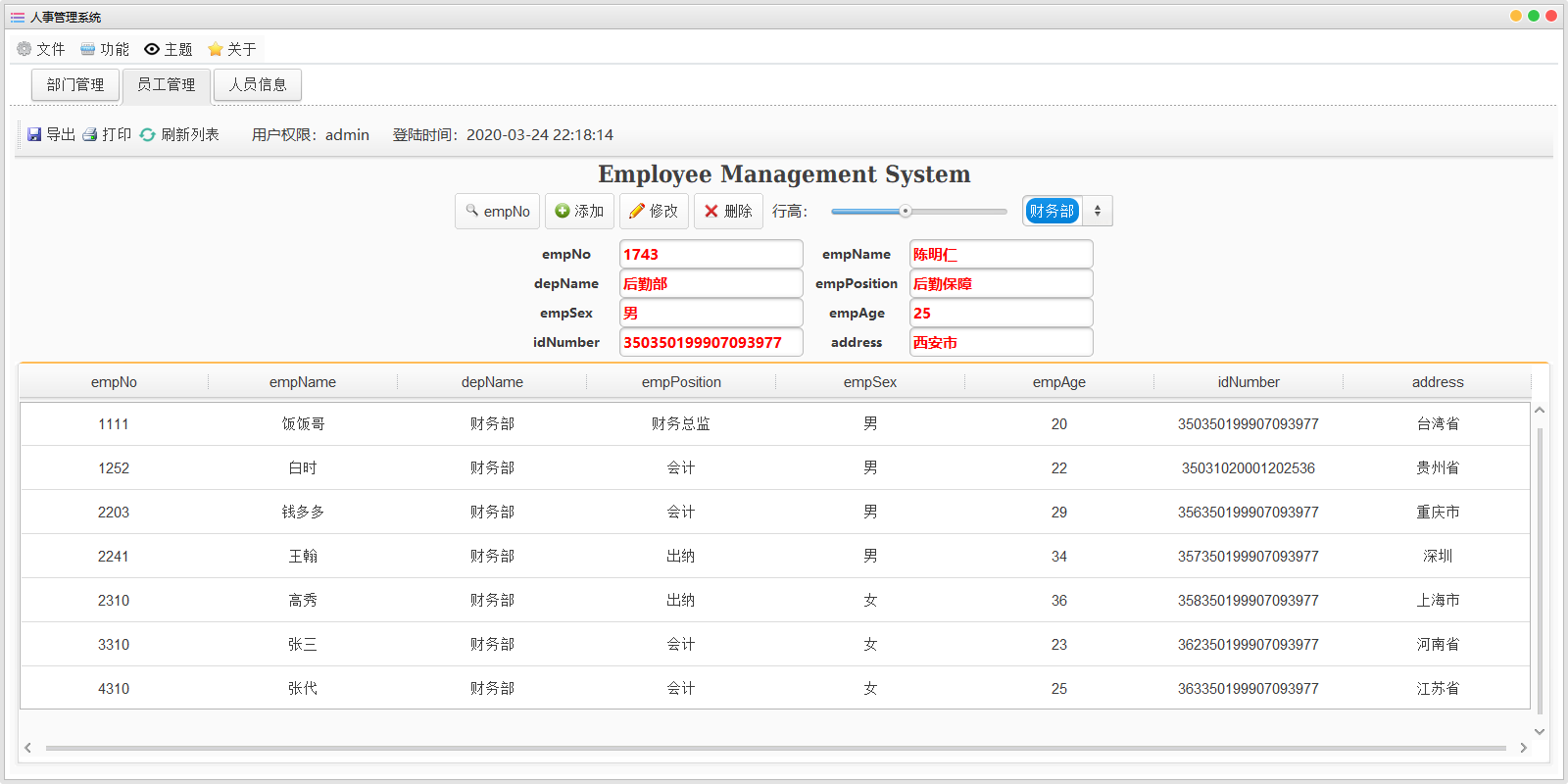The width and height of the screenshot is (1568, 784).
Task: Click vertical scrollbar down arrow
Action: coord(1540,731)
